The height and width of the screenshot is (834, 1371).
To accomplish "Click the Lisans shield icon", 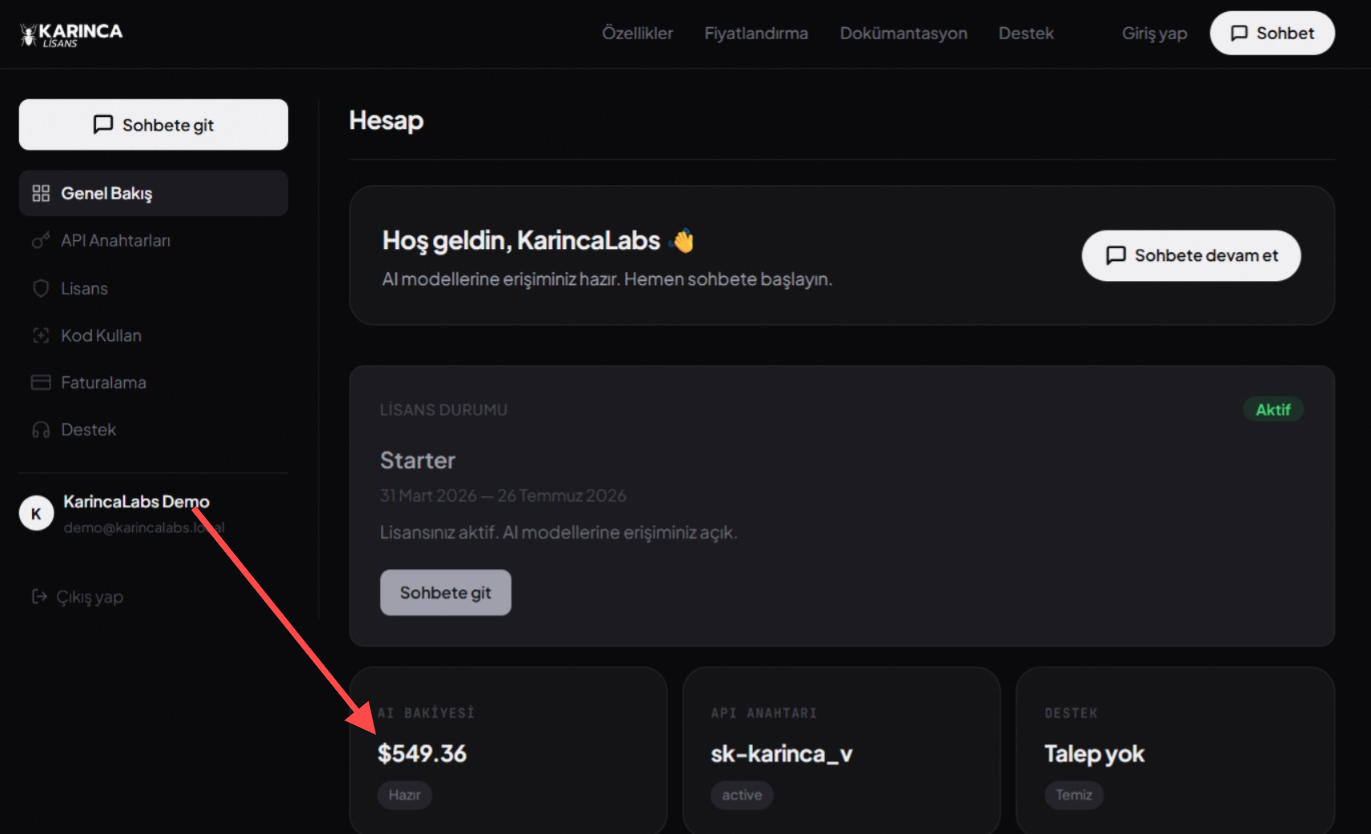I will 41,289.
